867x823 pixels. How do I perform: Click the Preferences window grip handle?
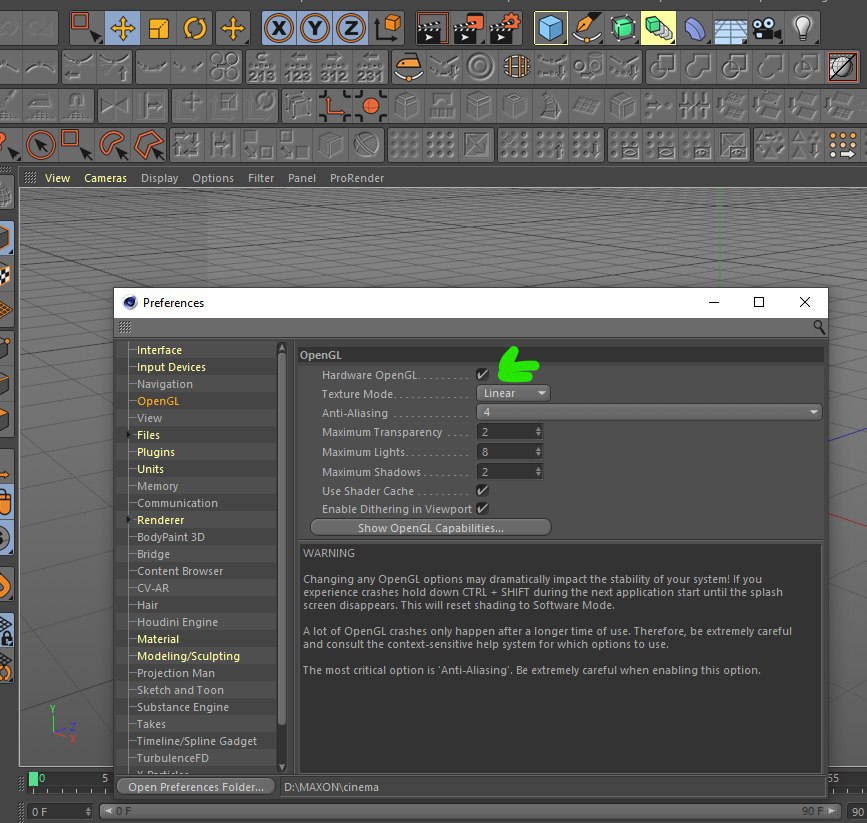(125, 327)
